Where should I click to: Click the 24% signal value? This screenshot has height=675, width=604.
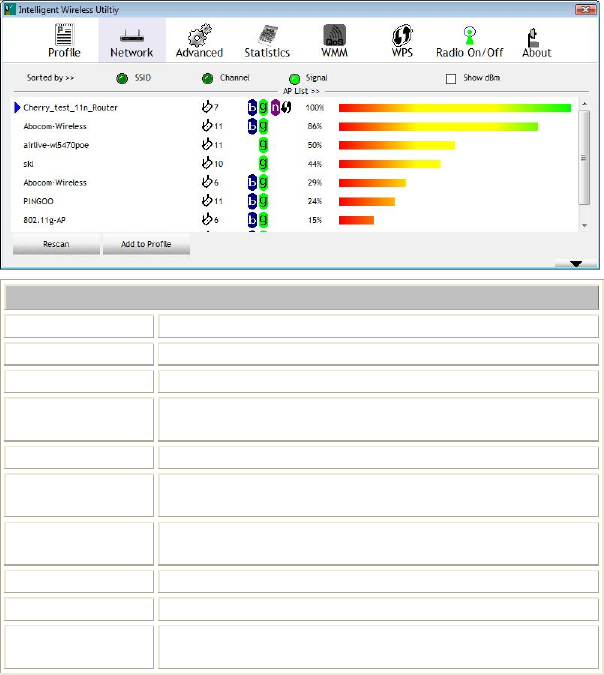315,201
